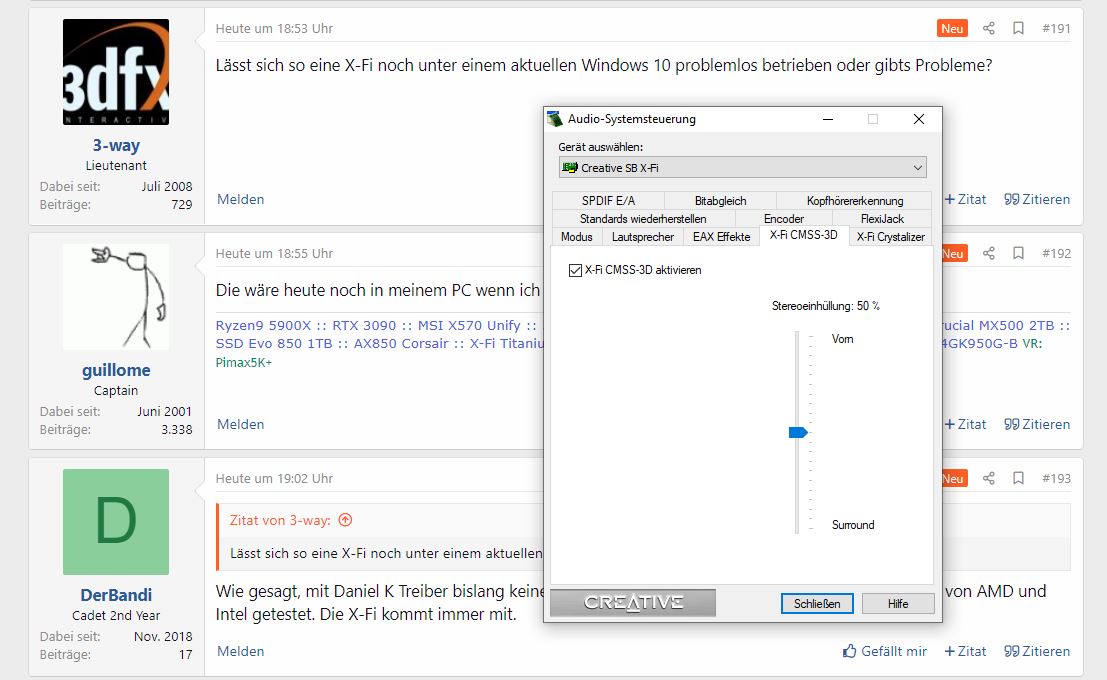The height and width of the screenshot is (680, 1107).
Task: Click the Creative logo in dialog
Action: pos(633,603)
